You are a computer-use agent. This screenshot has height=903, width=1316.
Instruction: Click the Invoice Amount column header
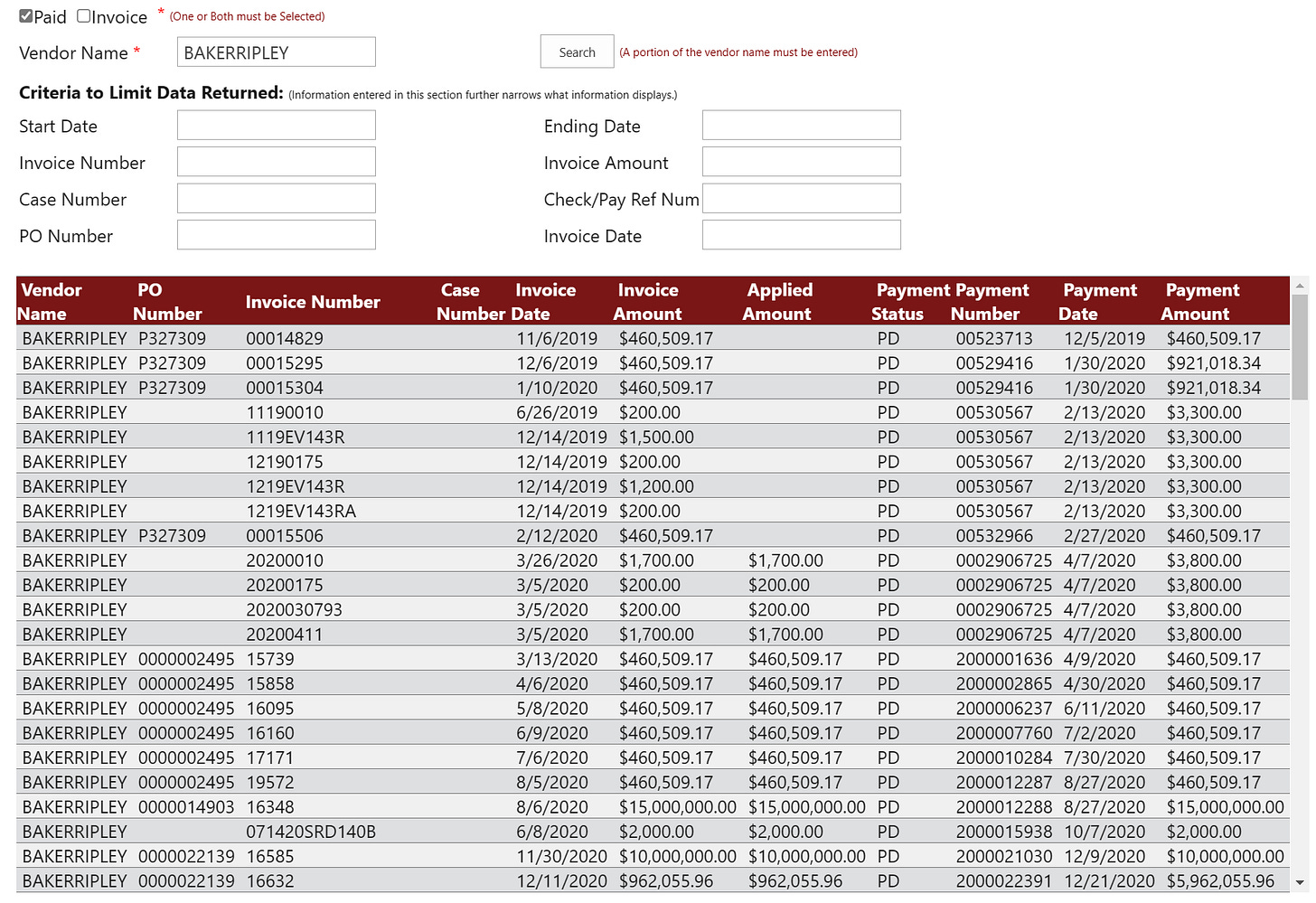point(647,302)
